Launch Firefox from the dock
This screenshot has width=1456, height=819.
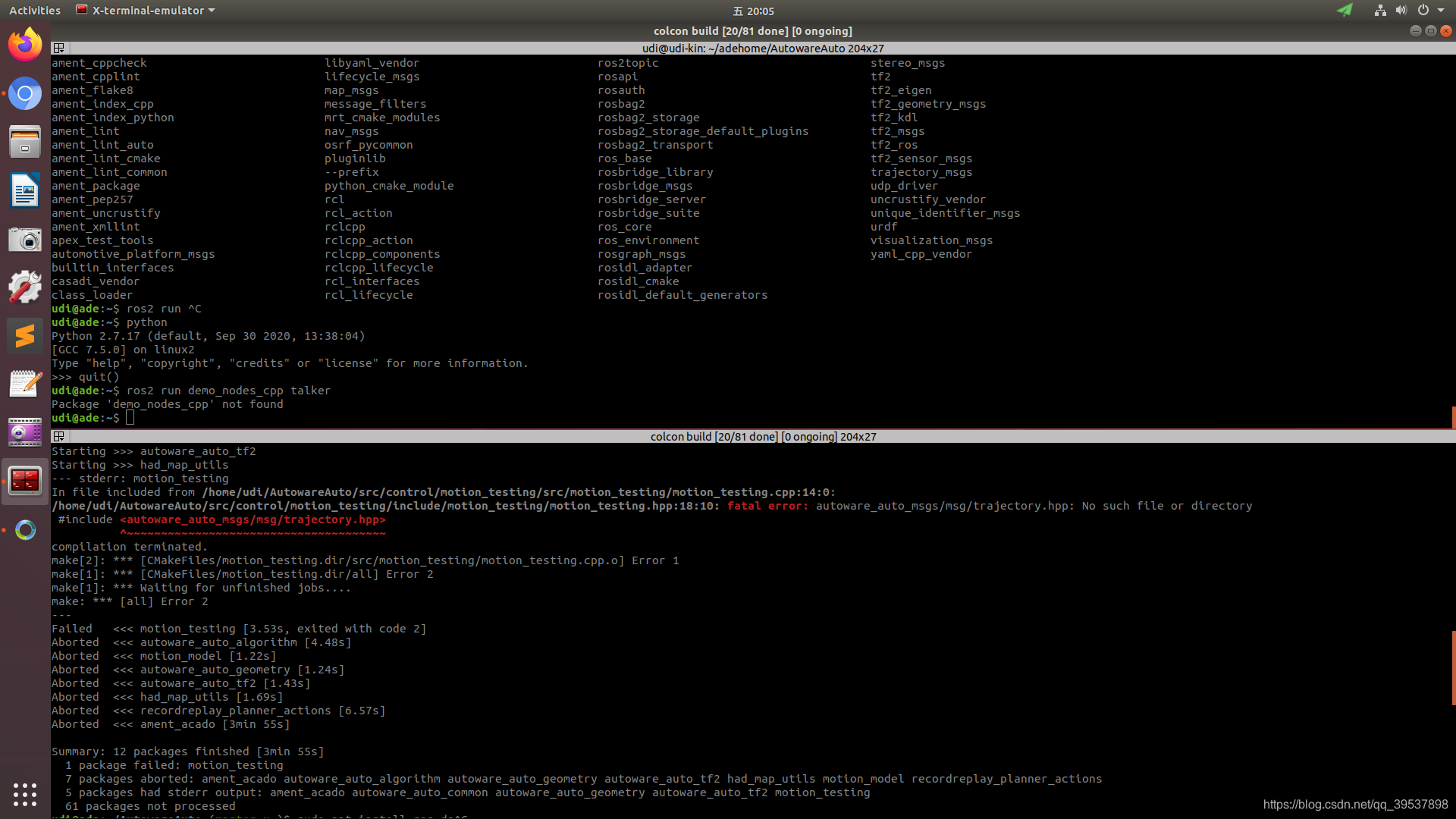pos(25,45)
